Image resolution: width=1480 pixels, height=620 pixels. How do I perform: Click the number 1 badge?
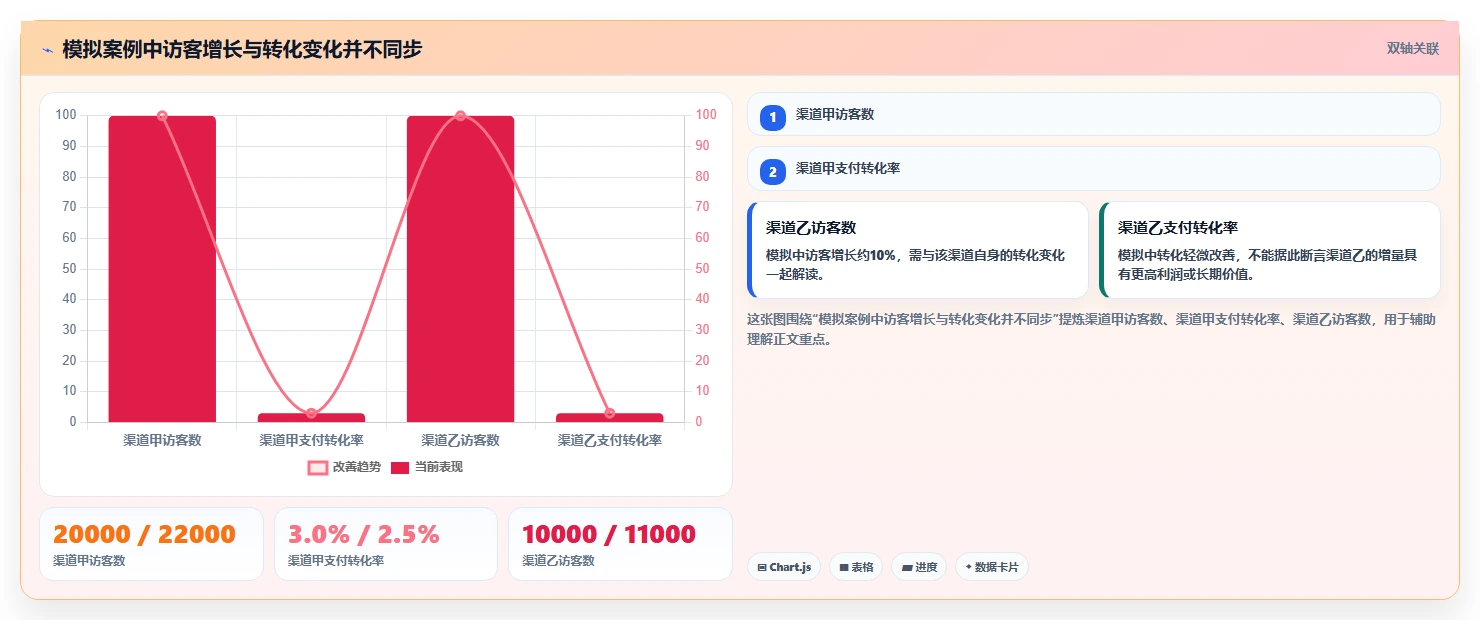pos(773,117)
